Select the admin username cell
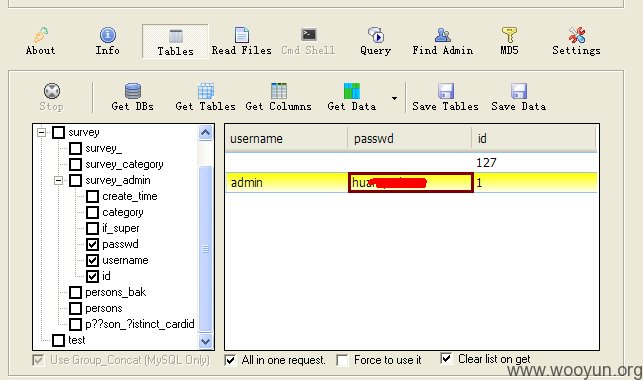The image size is (643, 380). [287, 182]
